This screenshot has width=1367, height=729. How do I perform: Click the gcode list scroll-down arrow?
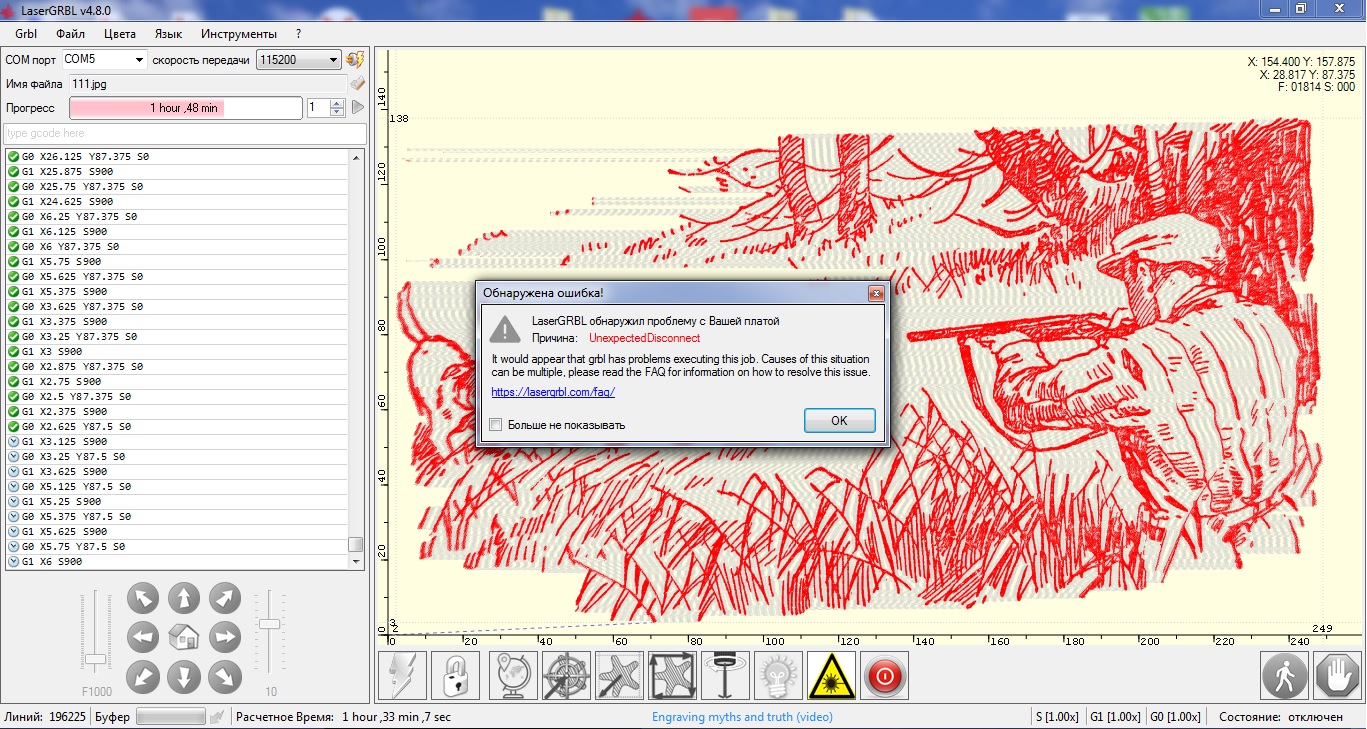356,562
